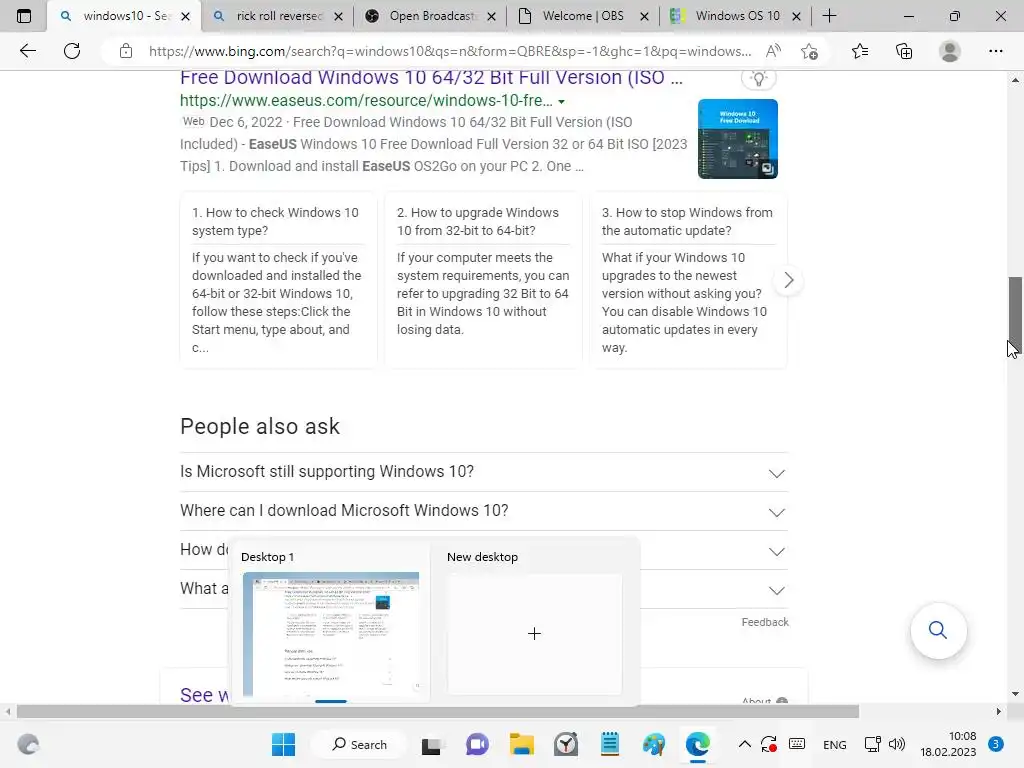Advance carousel with the right arrow button
1024x768 pixels.
(788, 281)
